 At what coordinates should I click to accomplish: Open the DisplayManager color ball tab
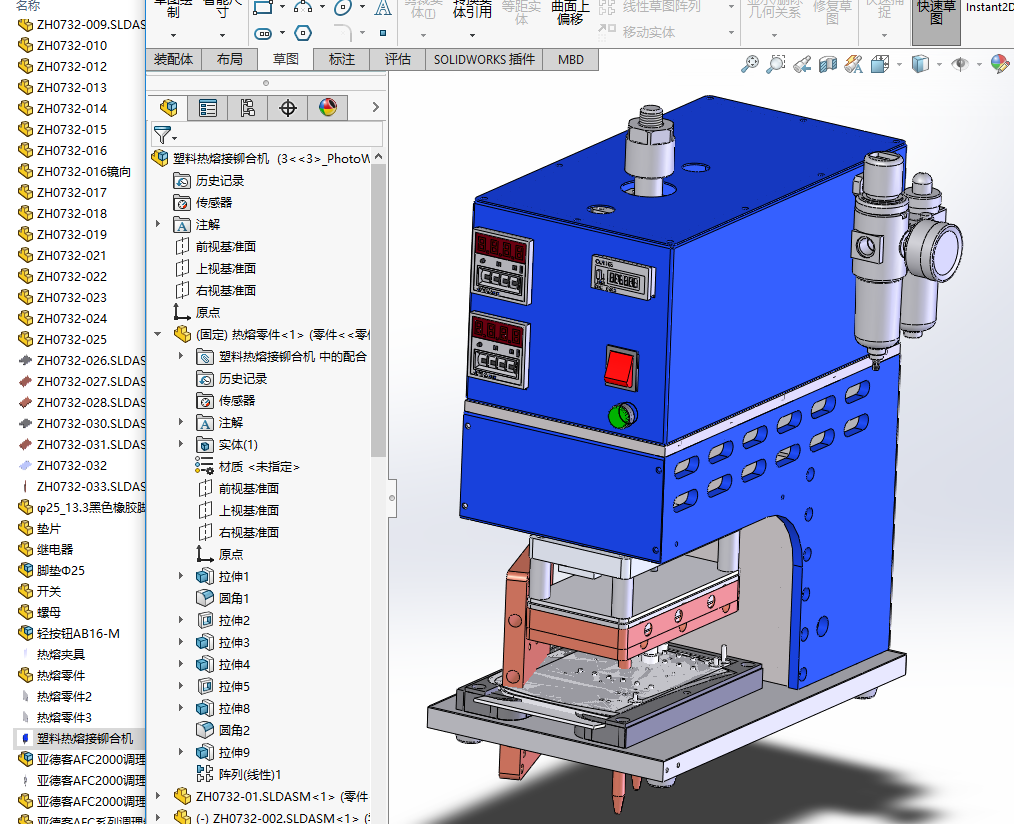click(x=328, y=108)
